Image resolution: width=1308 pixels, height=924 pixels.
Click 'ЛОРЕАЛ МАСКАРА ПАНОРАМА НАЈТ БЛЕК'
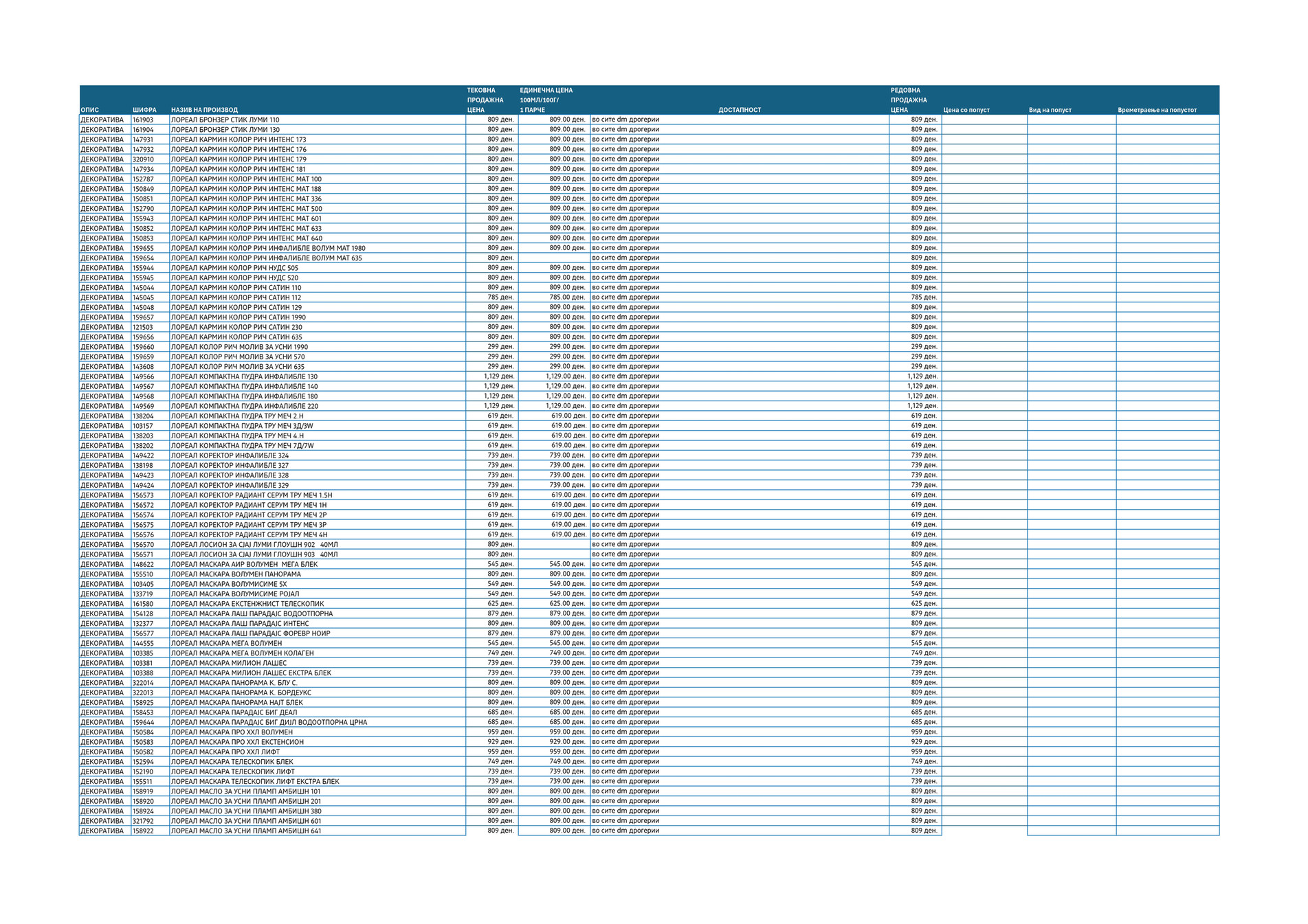pos(236,703)
